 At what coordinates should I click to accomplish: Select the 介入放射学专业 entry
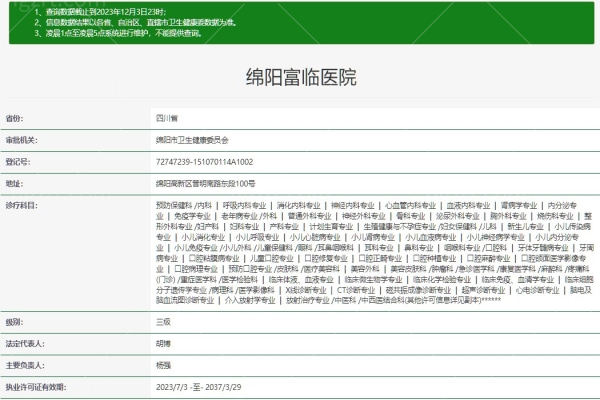[250, 300]
